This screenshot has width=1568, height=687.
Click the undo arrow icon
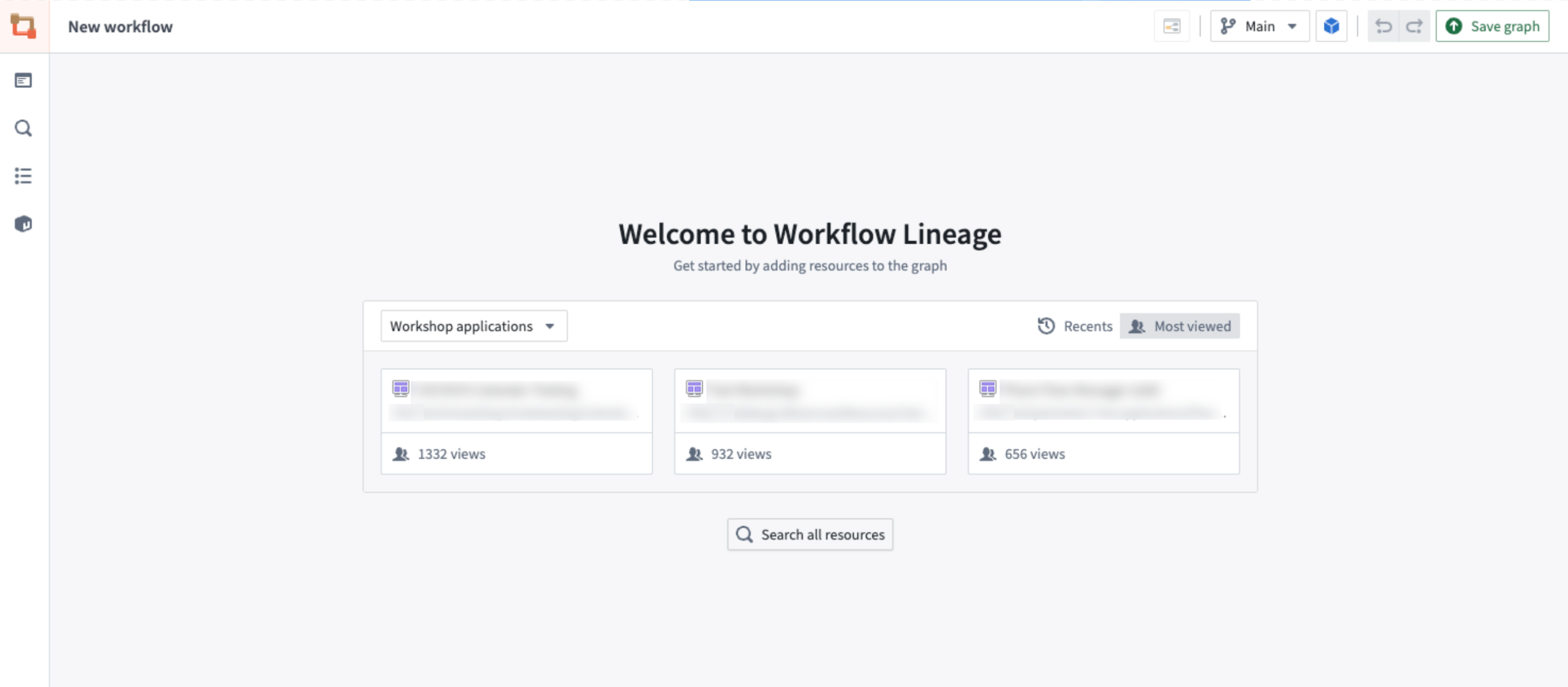pos(1384,26)
